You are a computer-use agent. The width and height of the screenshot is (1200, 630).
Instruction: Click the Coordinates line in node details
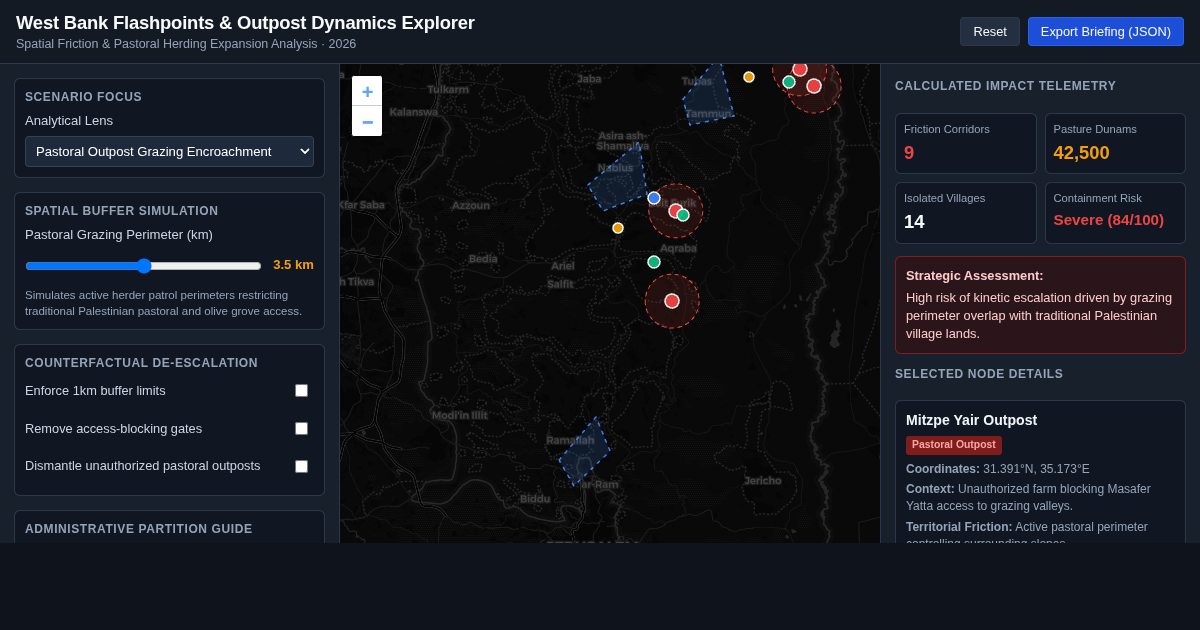click(998, 469)
